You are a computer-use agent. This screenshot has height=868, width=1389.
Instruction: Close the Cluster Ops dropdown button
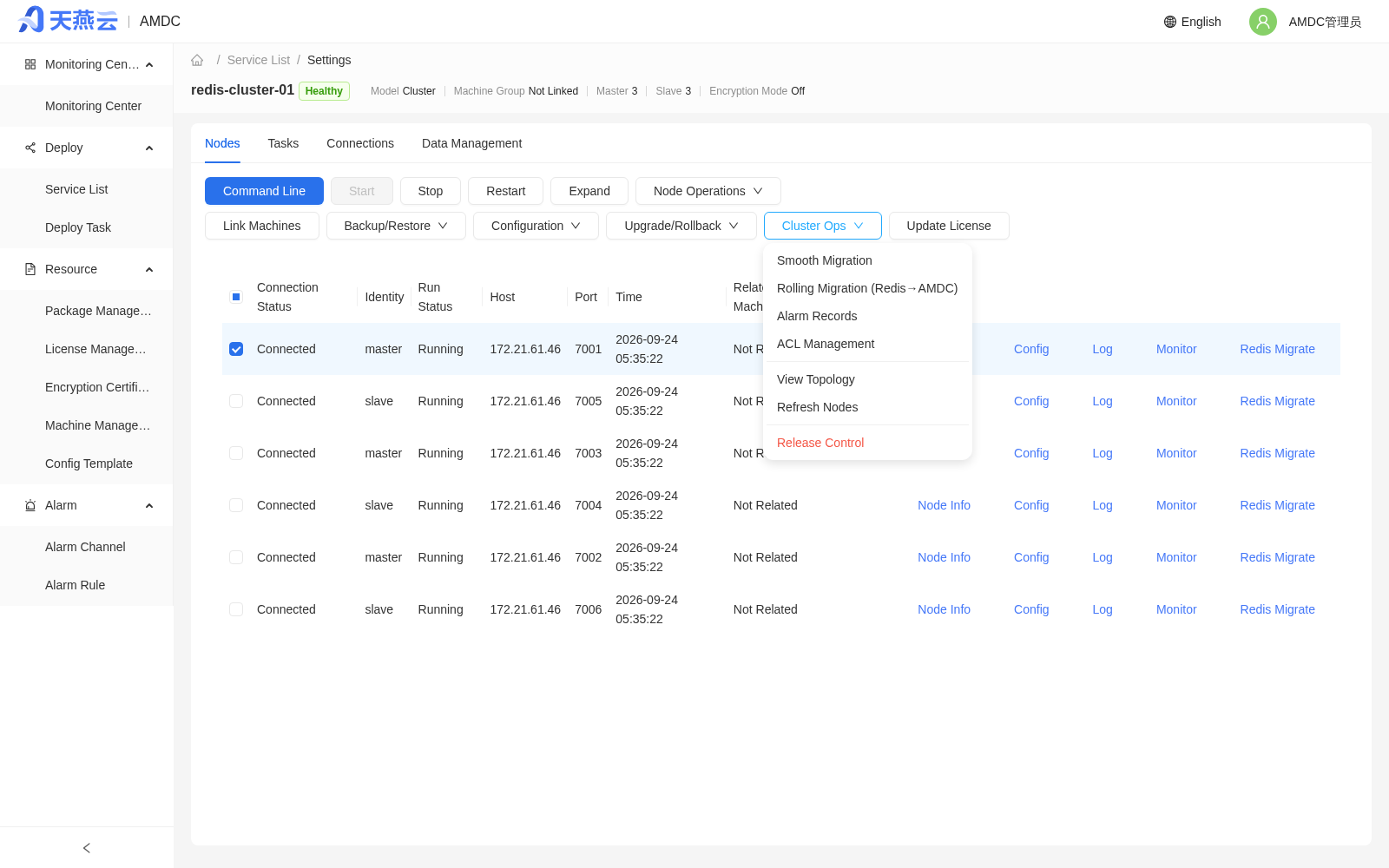(x=823, y=226)
